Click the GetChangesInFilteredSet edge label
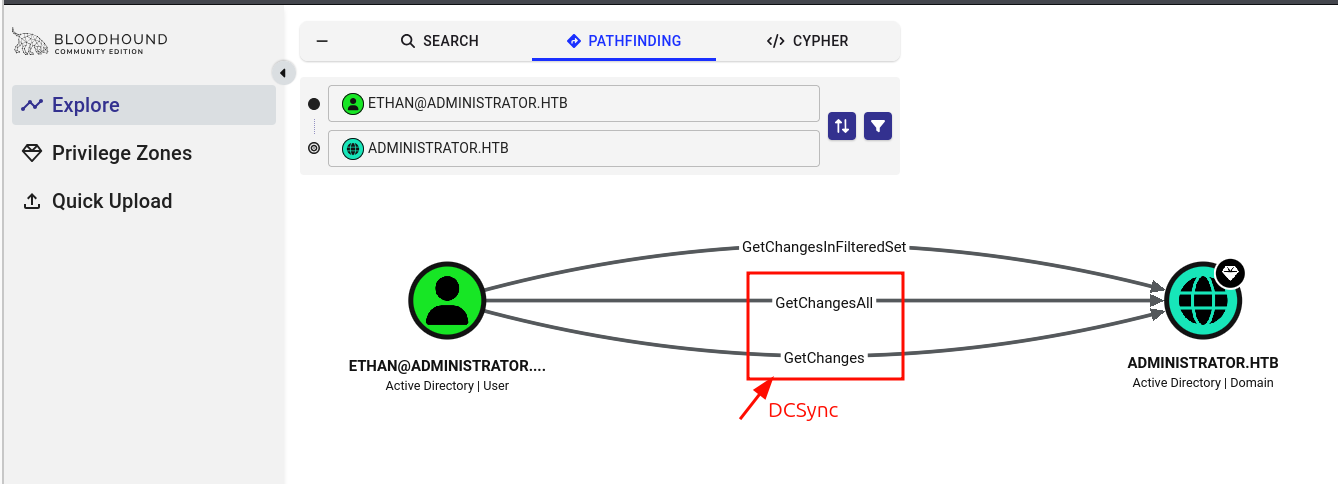Screen dimensions: 1338x484 click(824, 247)
